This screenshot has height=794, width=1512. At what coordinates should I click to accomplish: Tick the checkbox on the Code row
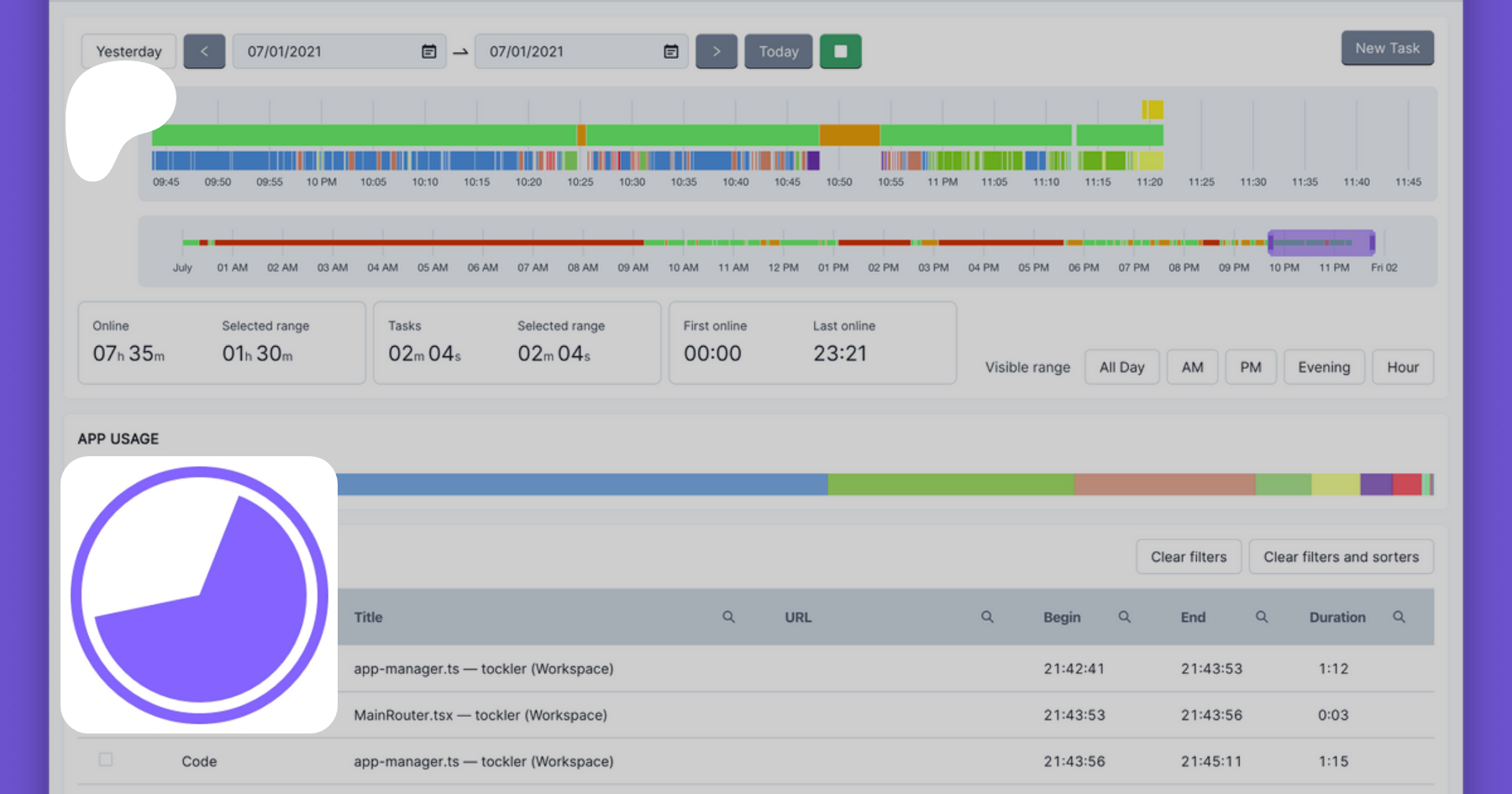pos(106,760)
